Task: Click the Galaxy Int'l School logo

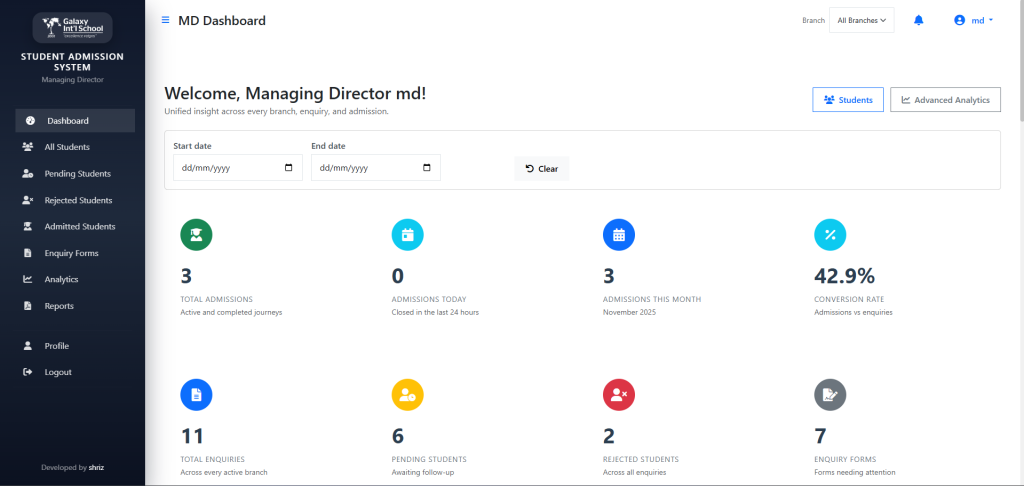Action: tap(72, 27)
